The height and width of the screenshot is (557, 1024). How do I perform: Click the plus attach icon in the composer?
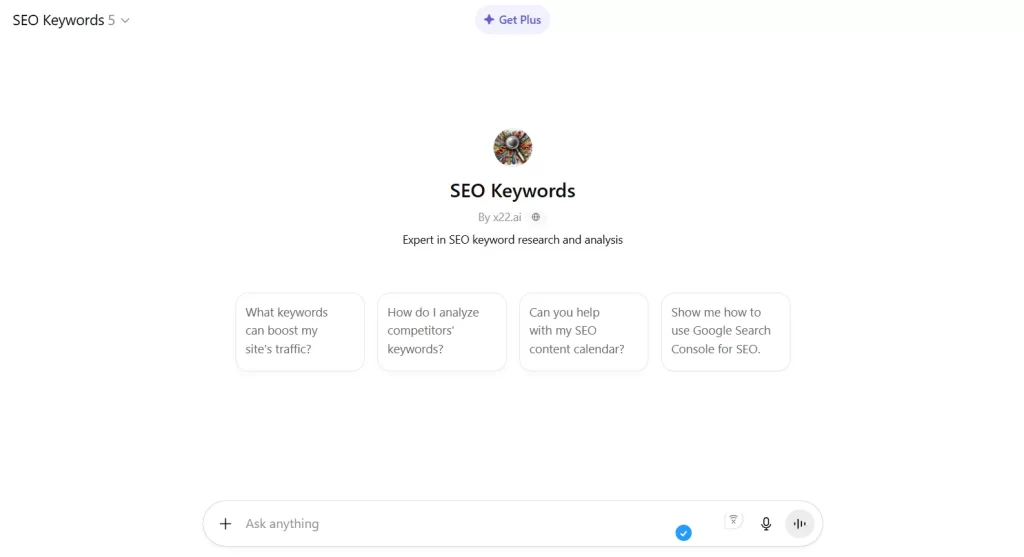tap(225, 524)
